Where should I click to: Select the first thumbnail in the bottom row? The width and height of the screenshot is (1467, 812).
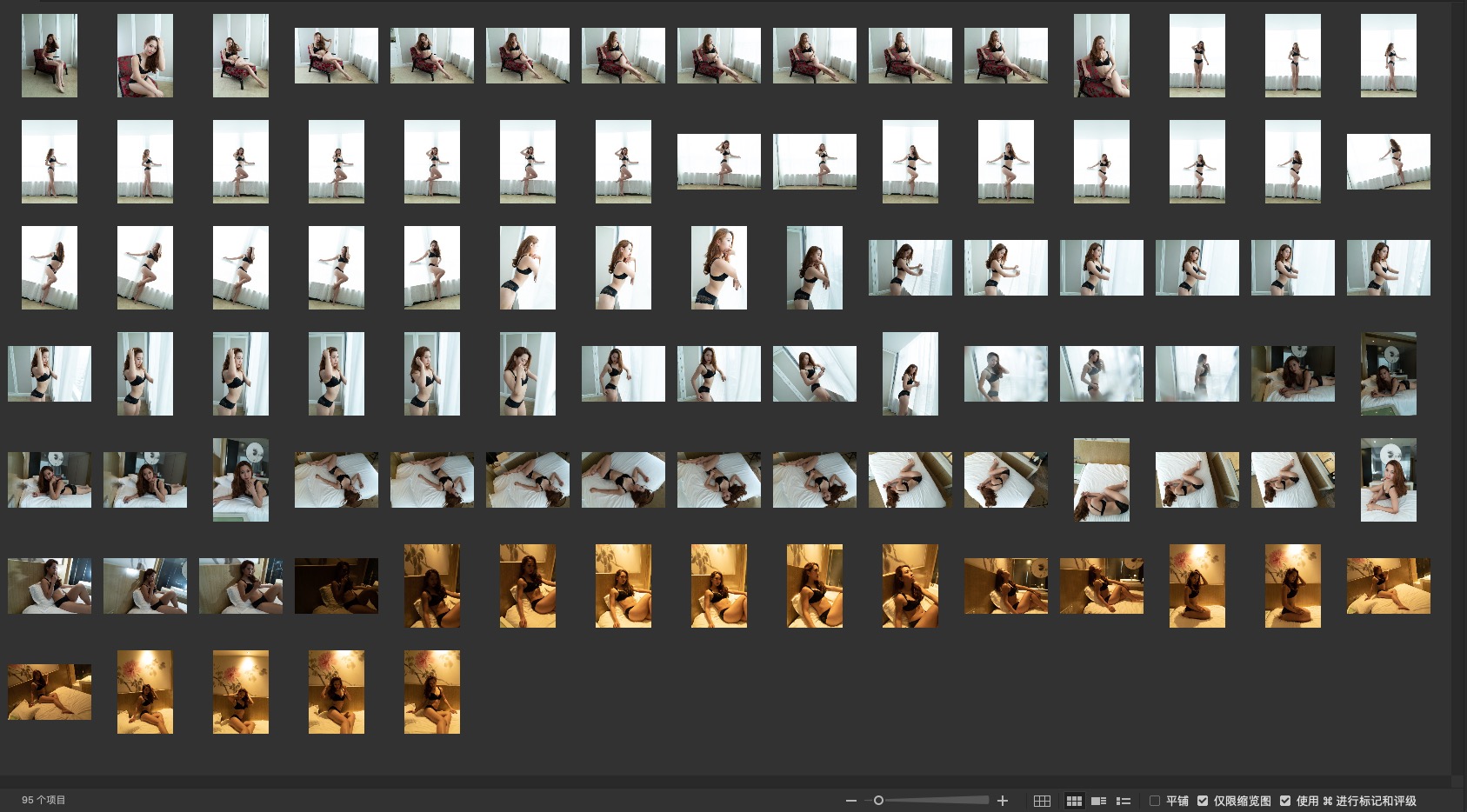coord(50,692)
